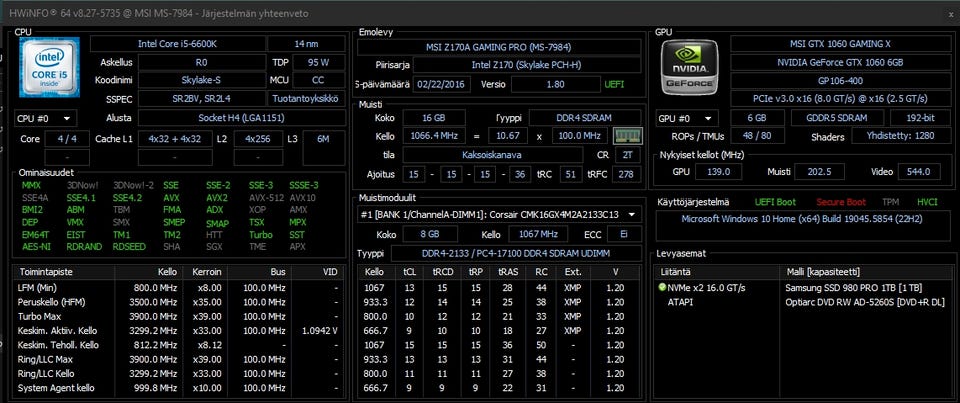Click the Intel Core i5 logo

pos(49,67)
